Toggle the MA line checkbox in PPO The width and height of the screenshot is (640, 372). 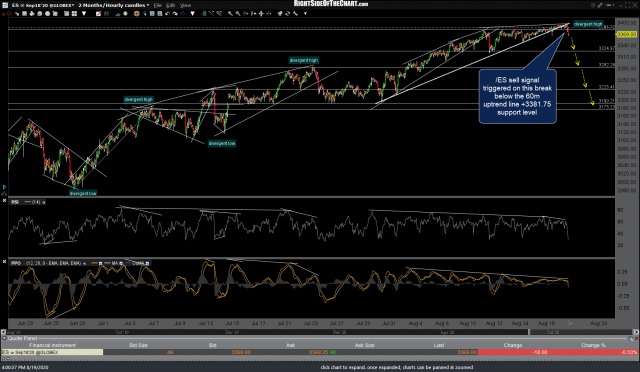121,263
